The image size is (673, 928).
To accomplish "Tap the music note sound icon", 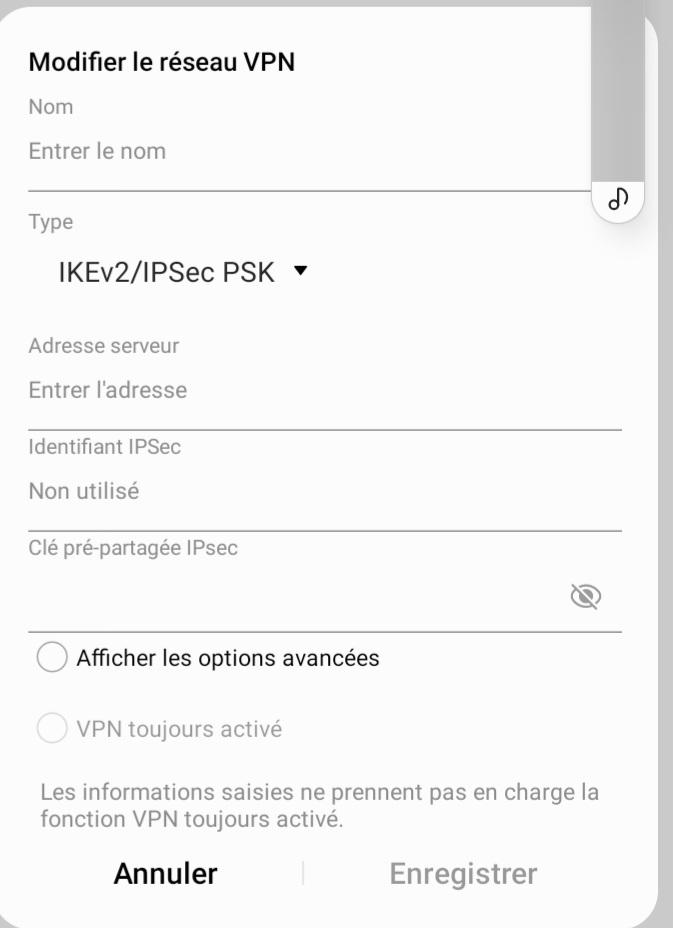I will [618, 198].
